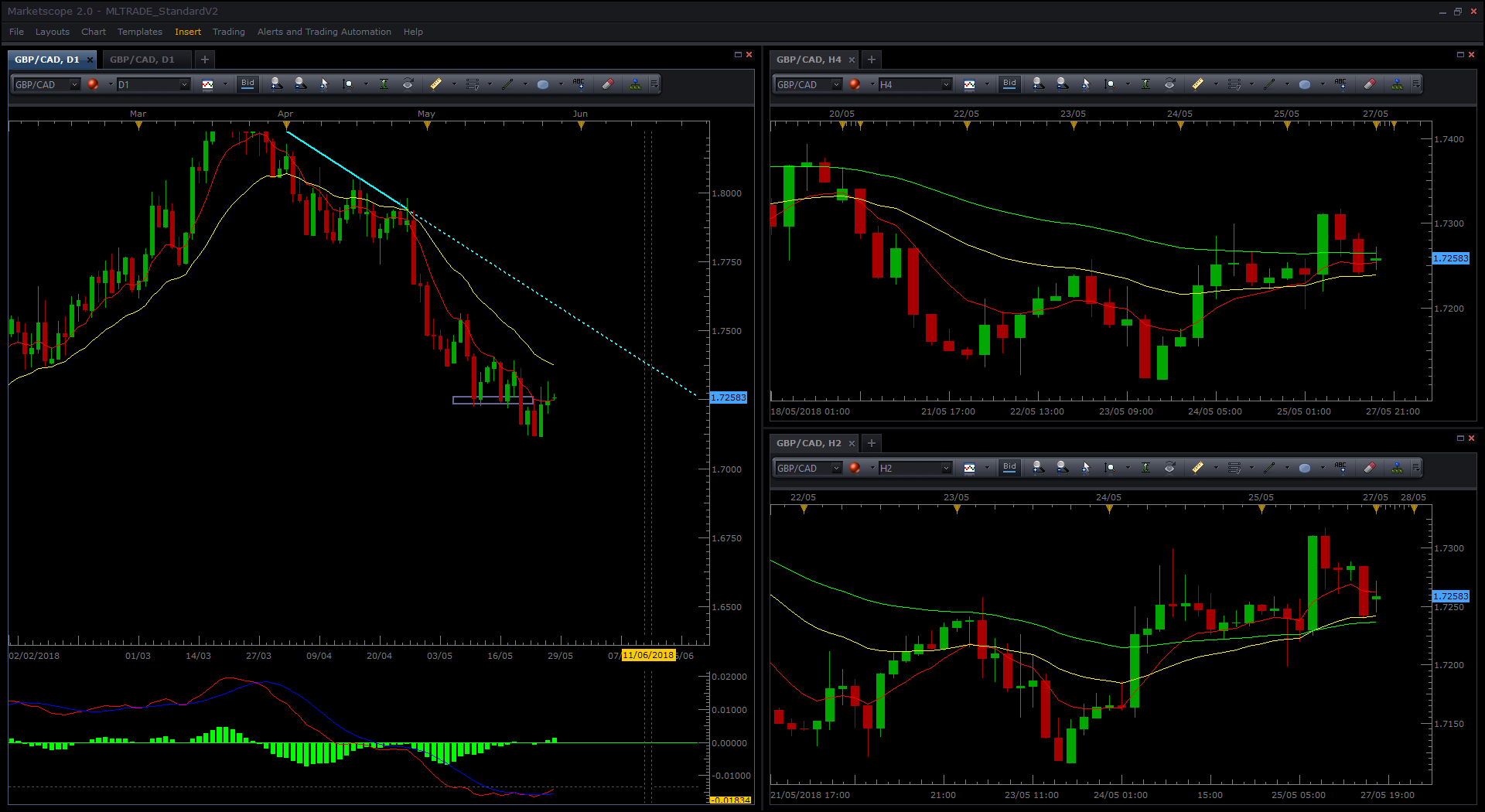Expand the symbol dropdown in D1 chart toolbar
Screen dimensions: 1485x812
tap(74, 84)
